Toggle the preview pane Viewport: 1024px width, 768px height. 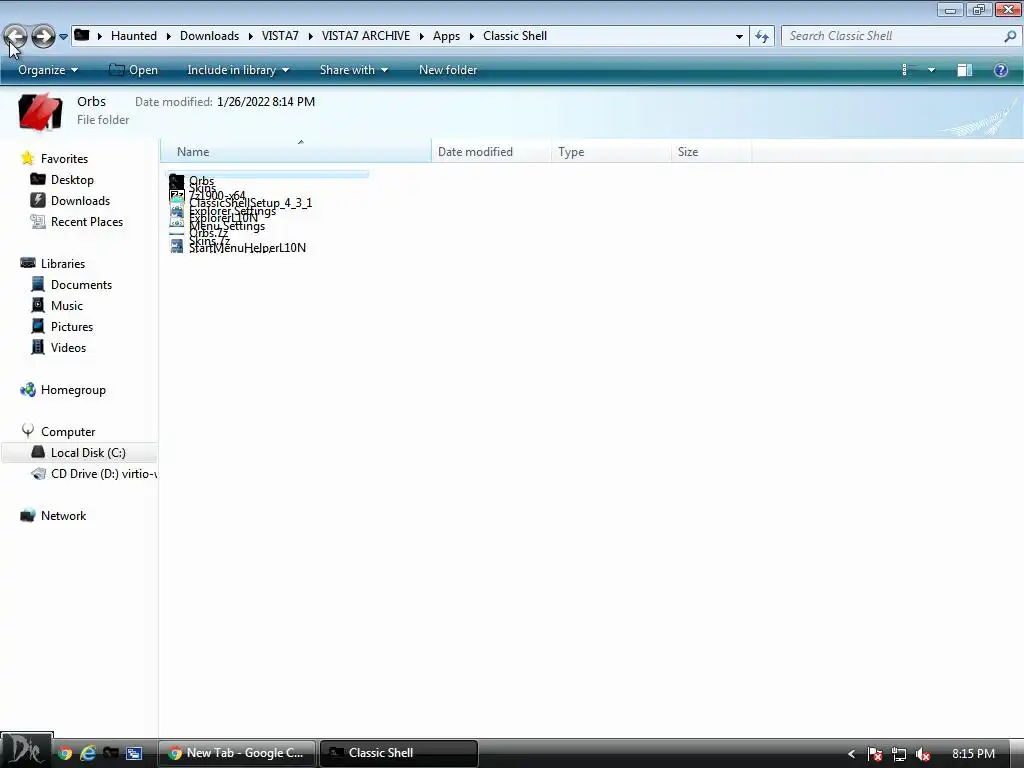coord(965,70)
